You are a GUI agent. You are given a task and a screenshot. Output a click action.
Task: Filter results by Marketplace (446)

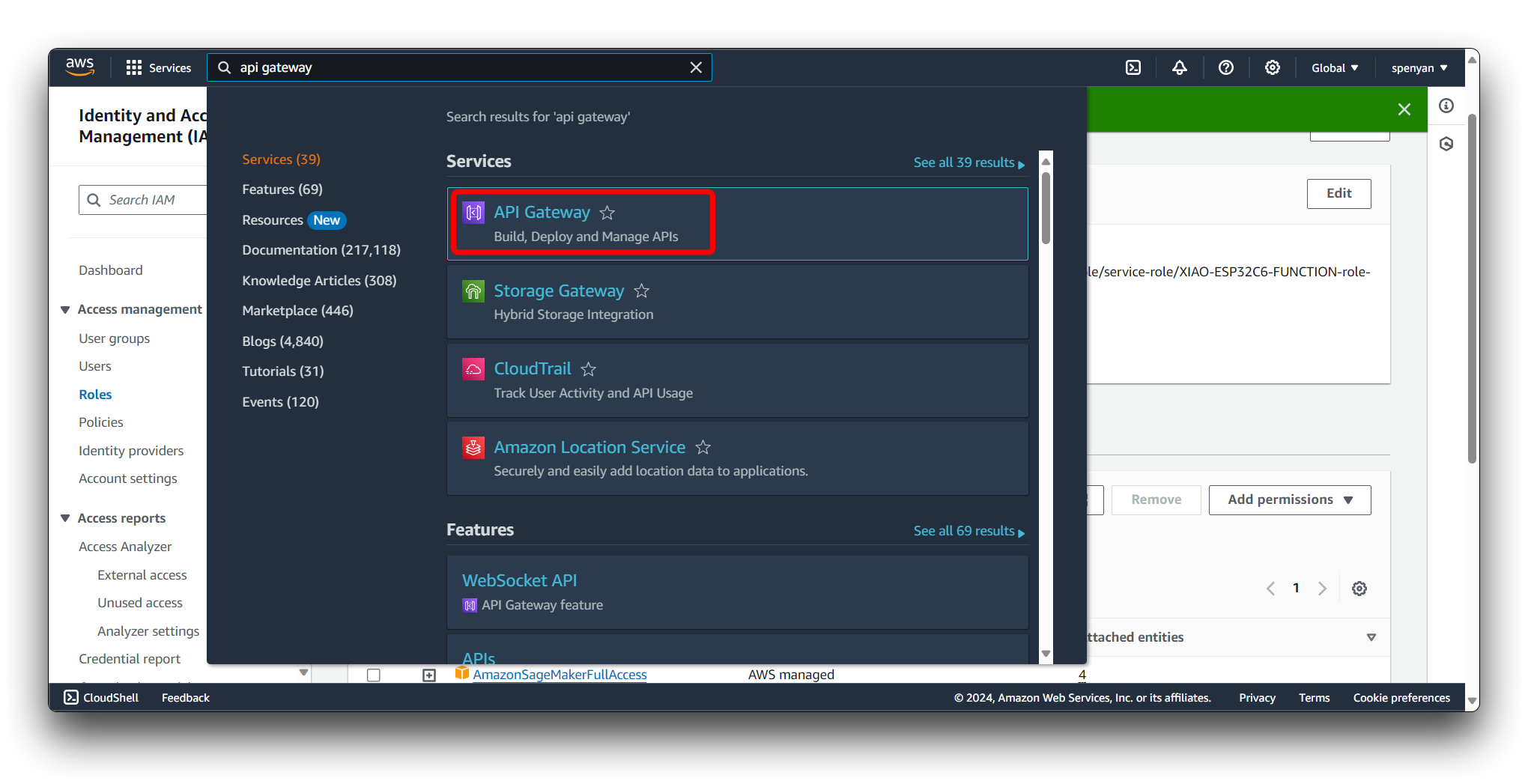[x=297, y=311]
